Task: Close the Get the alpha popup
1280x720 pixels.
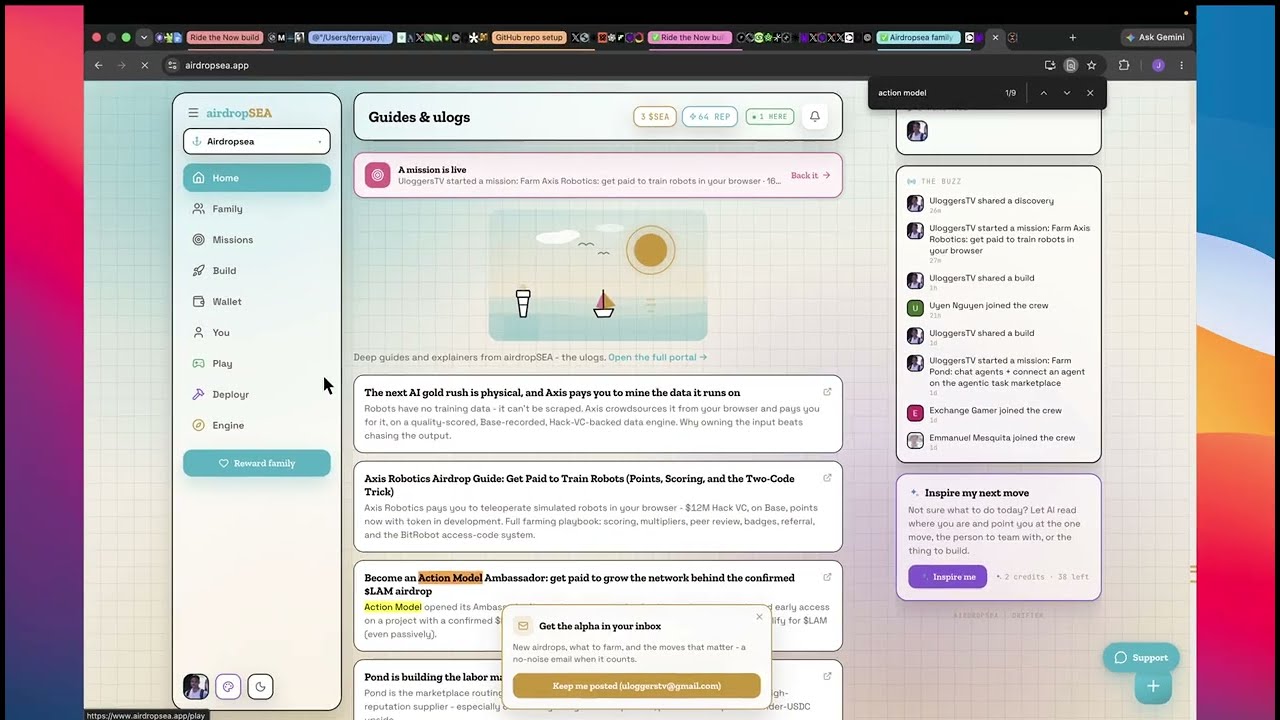Action: pyautogui.click(x=759, y=617)
